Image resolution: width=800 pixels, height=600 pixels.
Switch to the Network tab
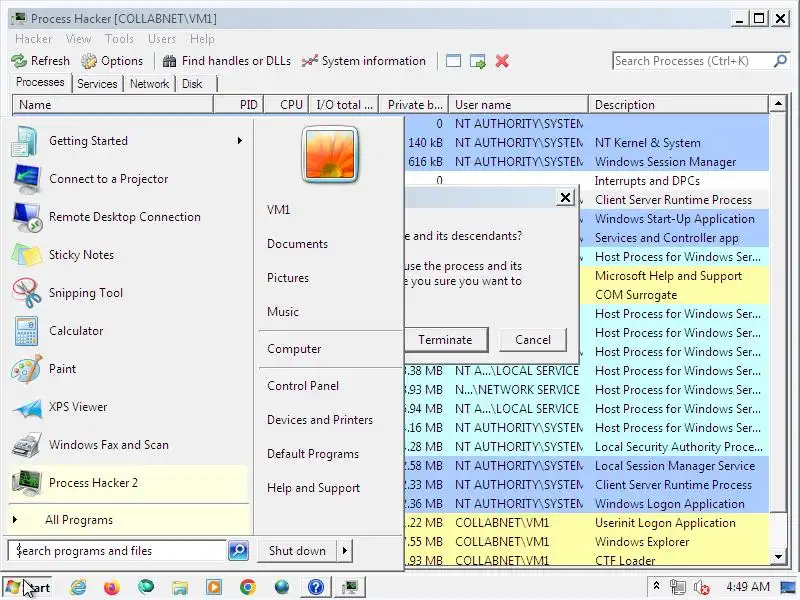point(149,84)
